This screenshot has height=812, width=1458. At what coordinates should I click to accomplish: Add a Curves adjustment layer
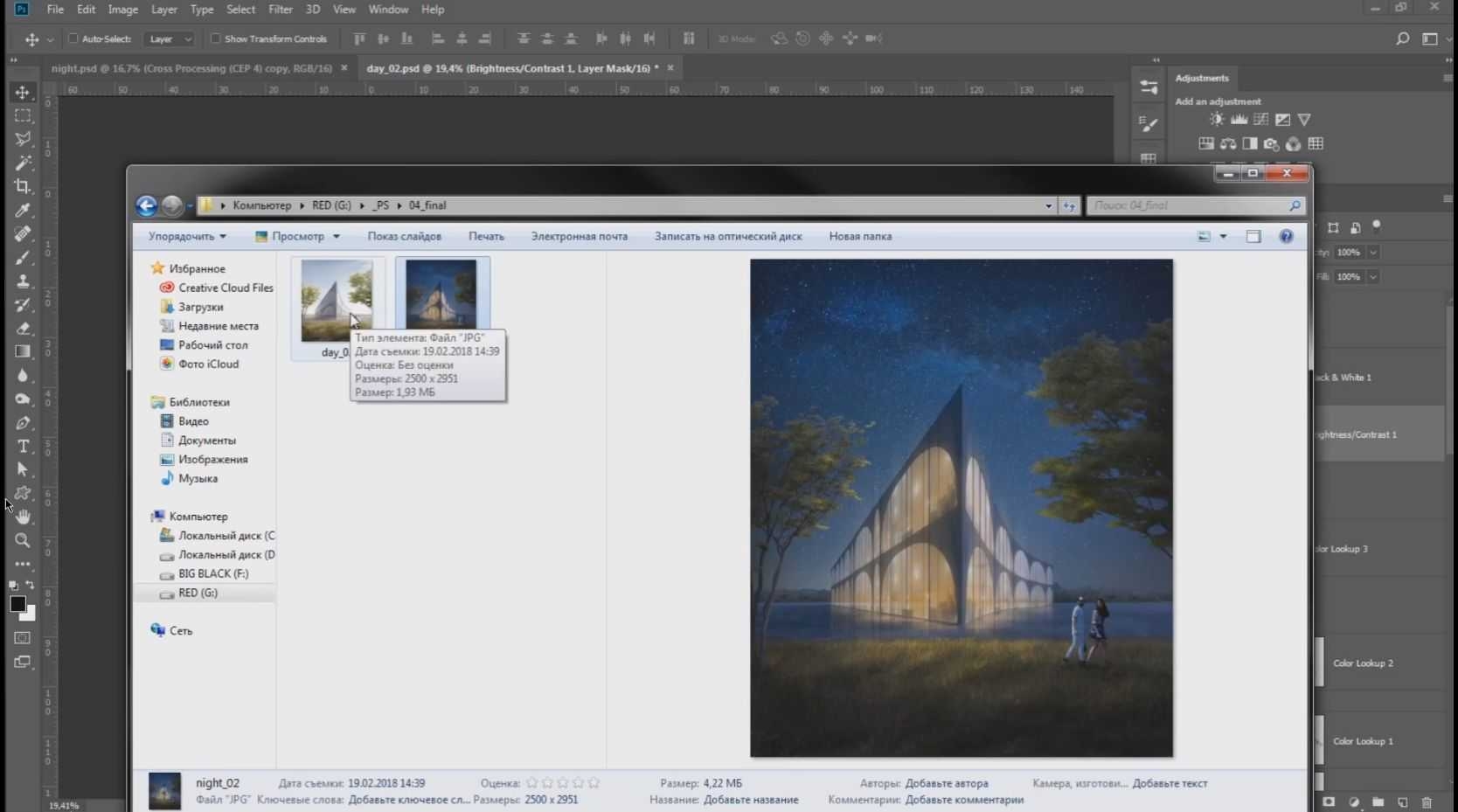(1260, 120)
